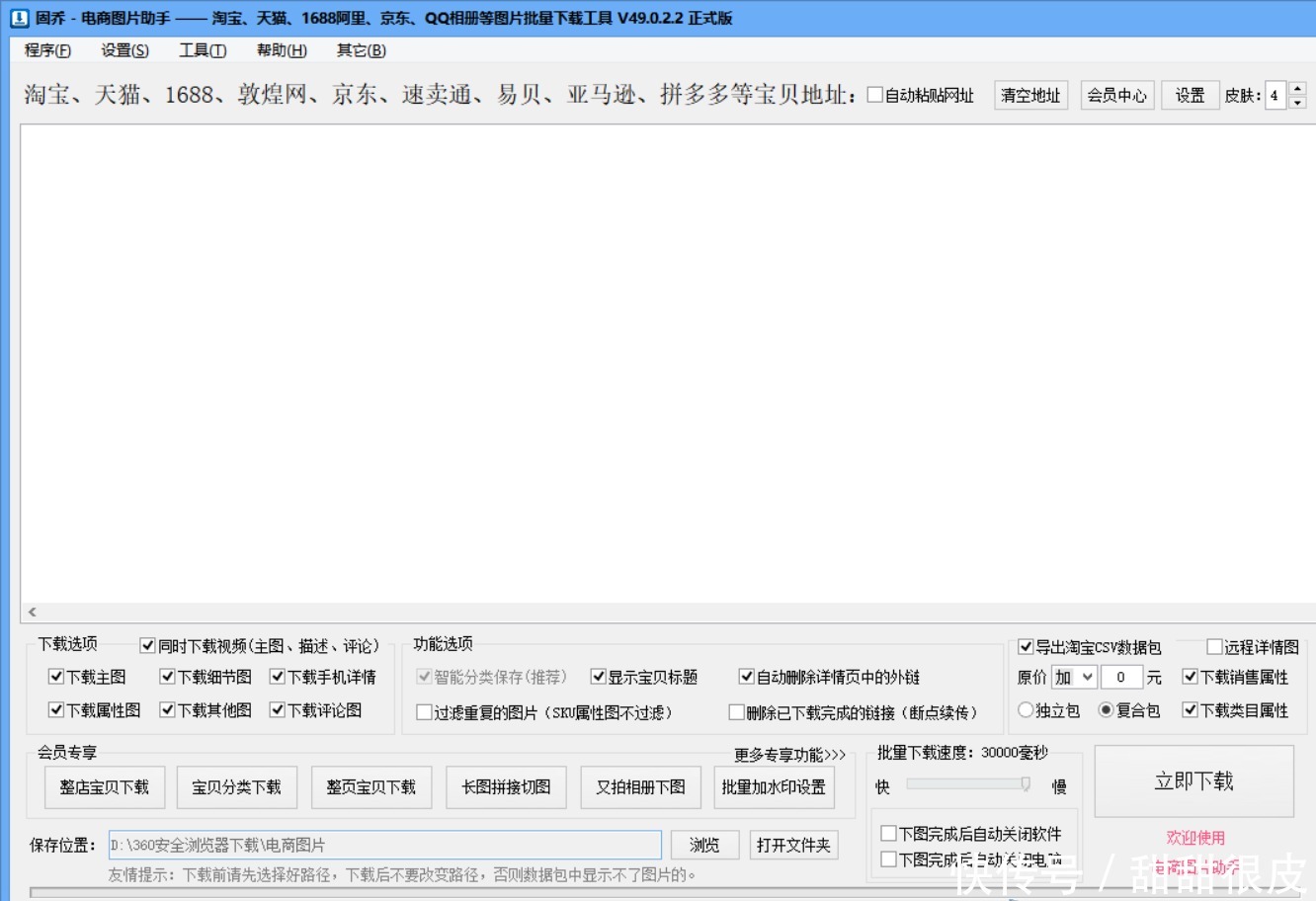Click the left arrow of horizontal scrollbar
The height and width of the screenshot is (901, 1316).
coord(32,613)
